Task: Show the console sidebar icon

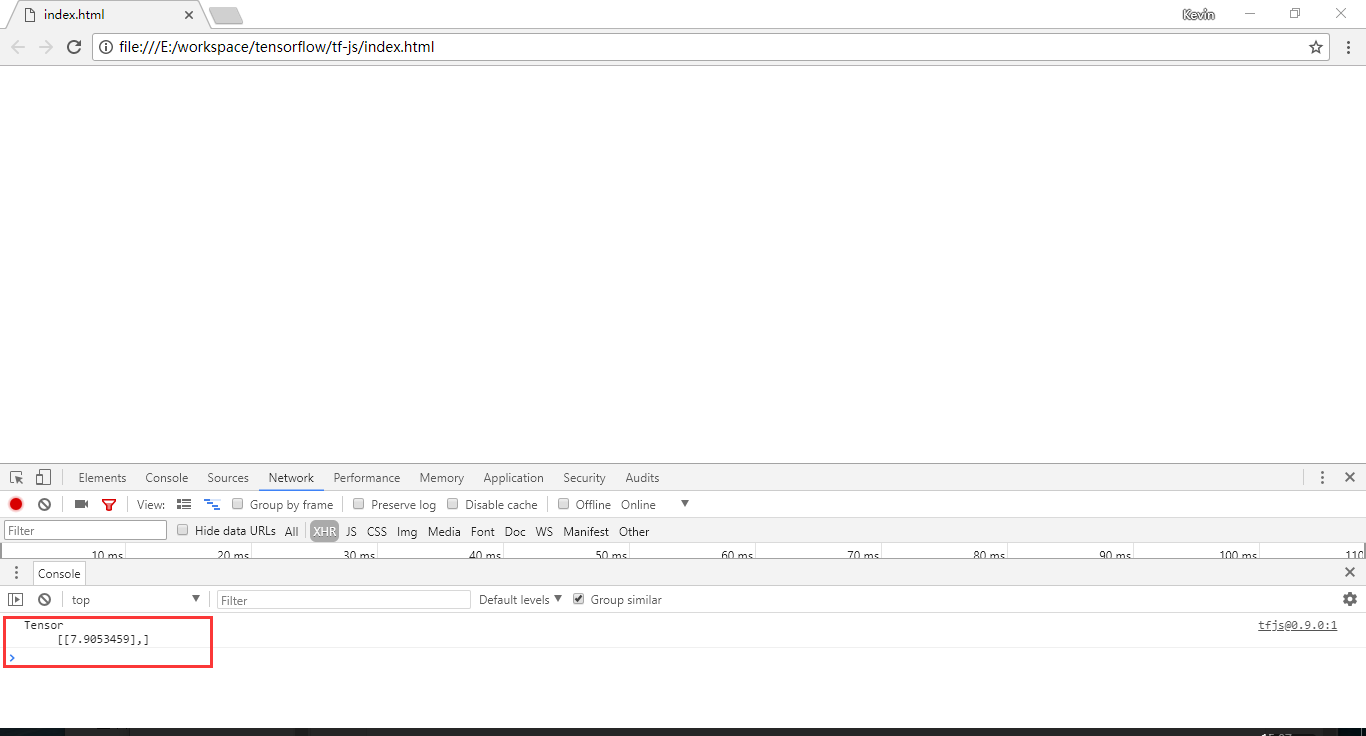Action: tap(16, 600)
